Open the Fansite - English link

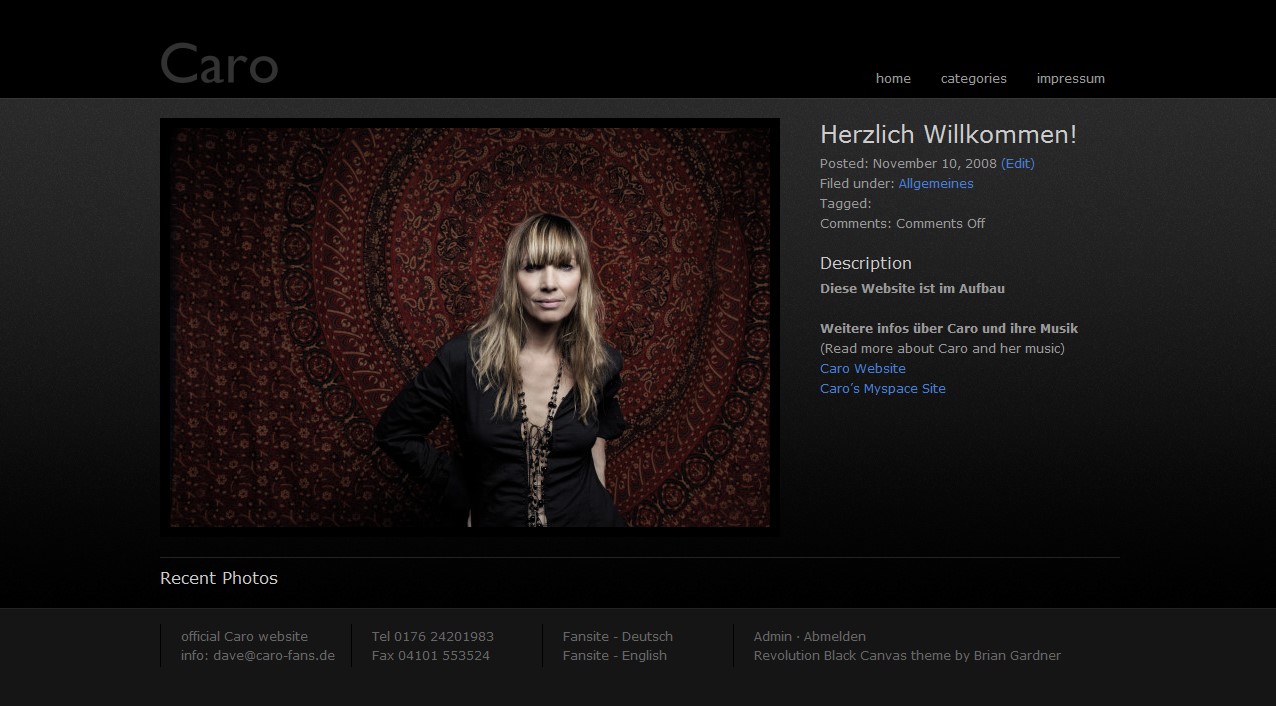614,656
